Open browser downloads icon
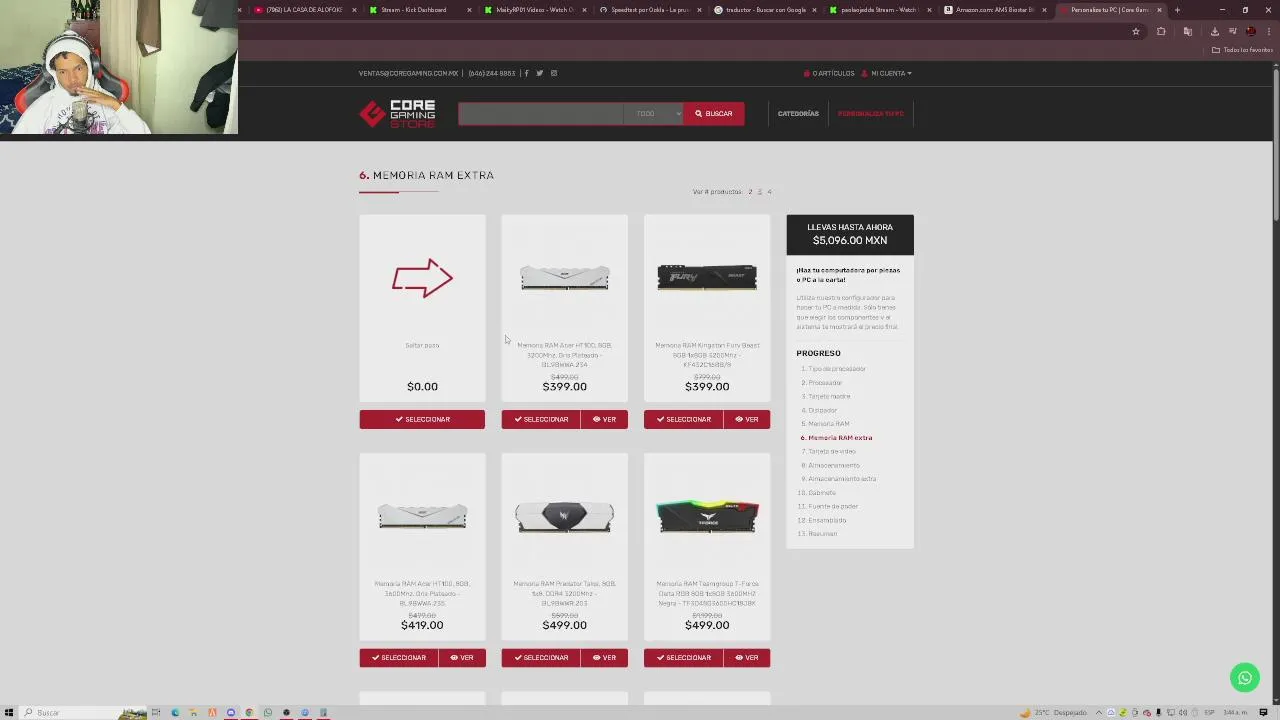Screen dimensions: 1280x720 point(1214,31)
